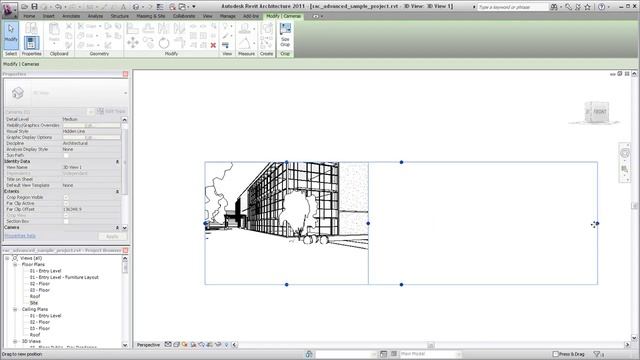Click Visibility/Graphics Overrides Edit button
The height and width of the screenshot is (360, 640).
(x=91, y=125)
